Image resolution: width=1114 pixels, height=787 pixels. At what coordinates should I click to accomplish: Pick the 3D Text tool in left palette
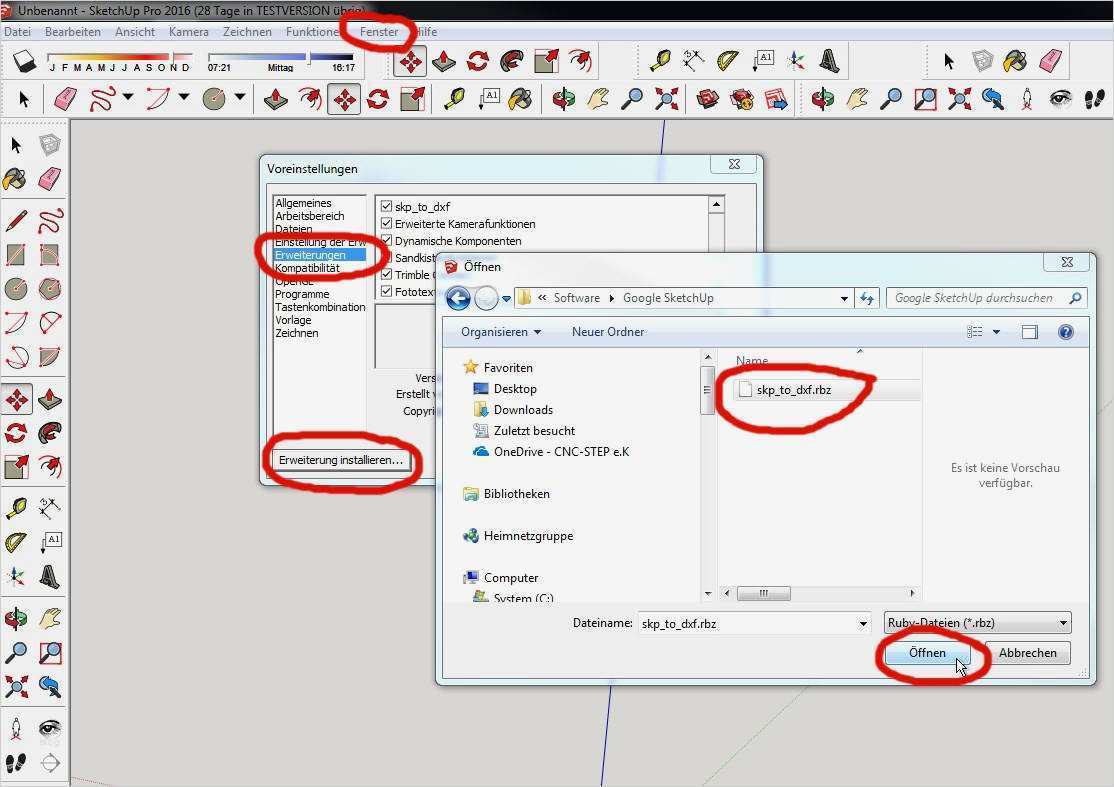(50, 576)
